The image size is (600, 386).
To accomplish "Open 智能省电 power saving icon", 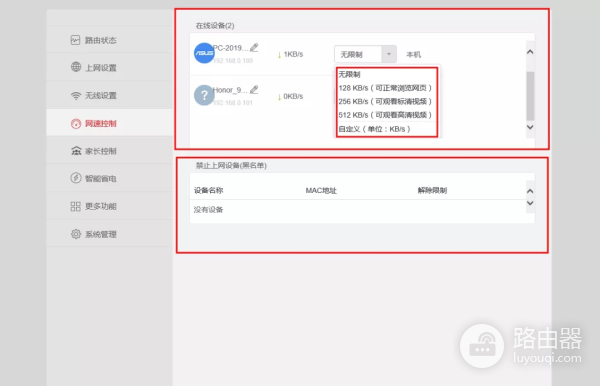I will [76, 178].
